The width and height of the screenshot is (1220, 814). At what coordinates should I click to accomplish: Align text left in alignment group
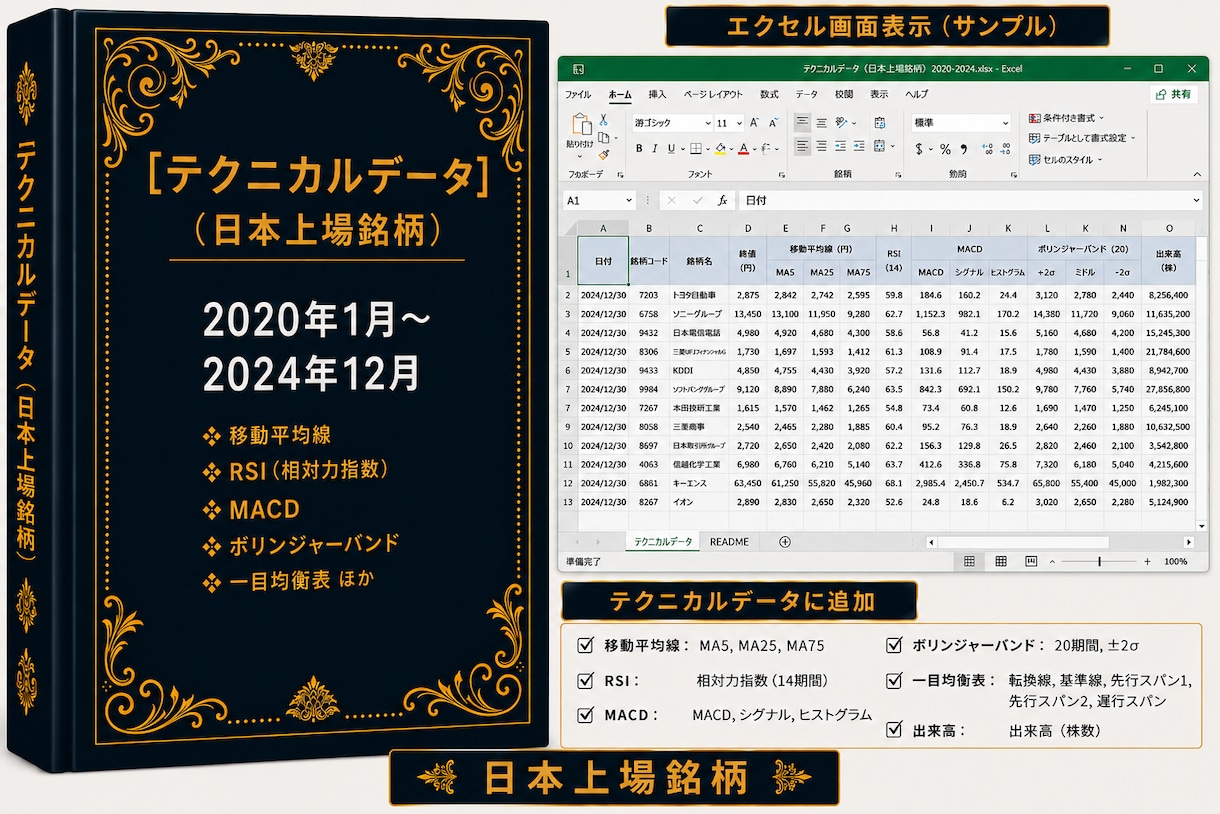point(802,146)
